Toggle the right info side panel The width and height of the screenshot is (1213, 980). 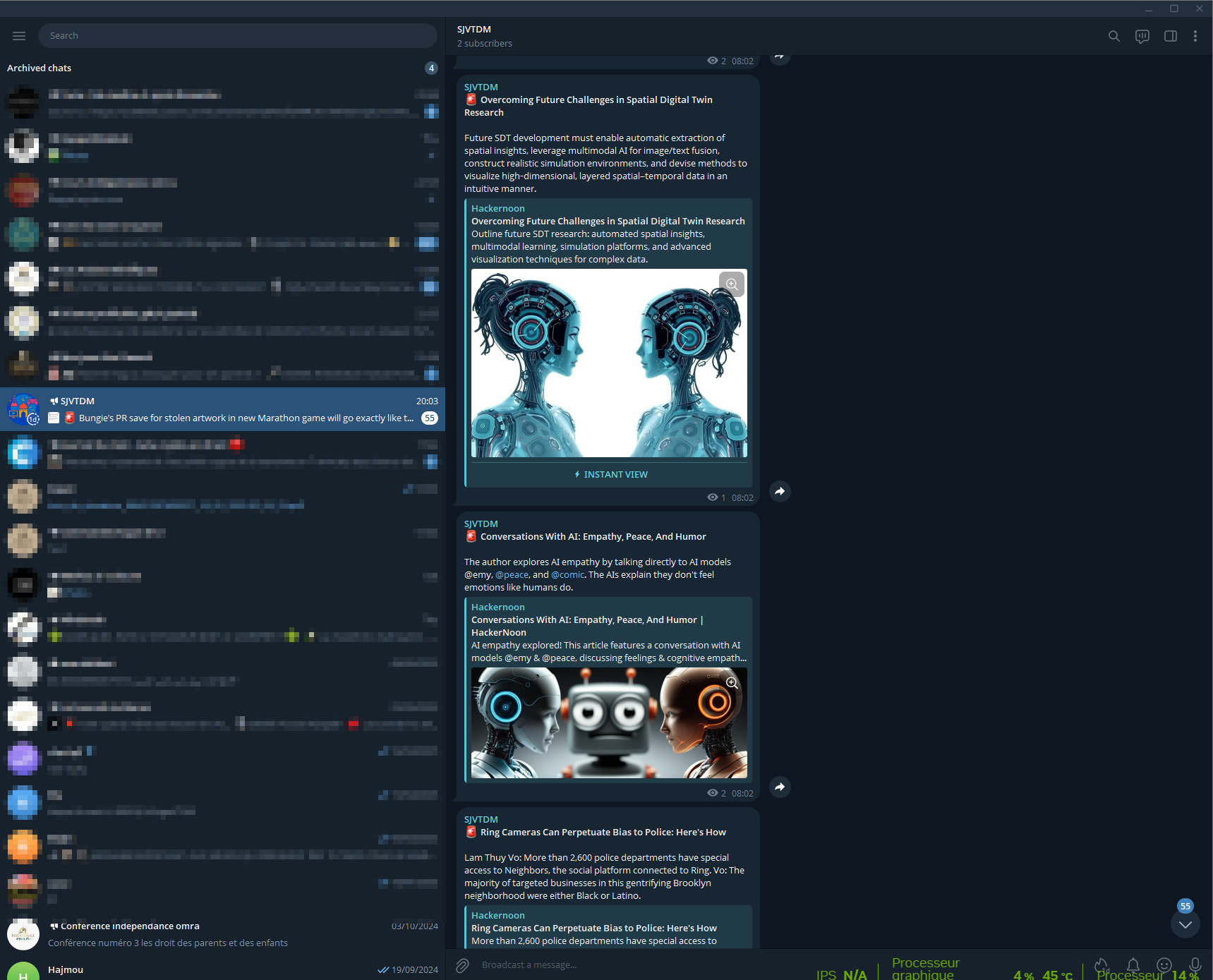click(1170, 36)
